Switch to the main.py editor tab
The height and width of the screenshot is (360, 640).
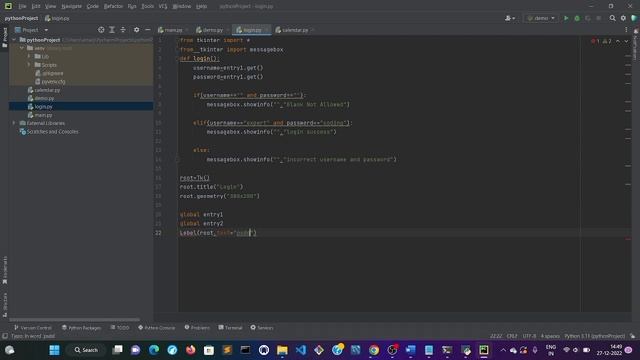click(x=173, y=30)
